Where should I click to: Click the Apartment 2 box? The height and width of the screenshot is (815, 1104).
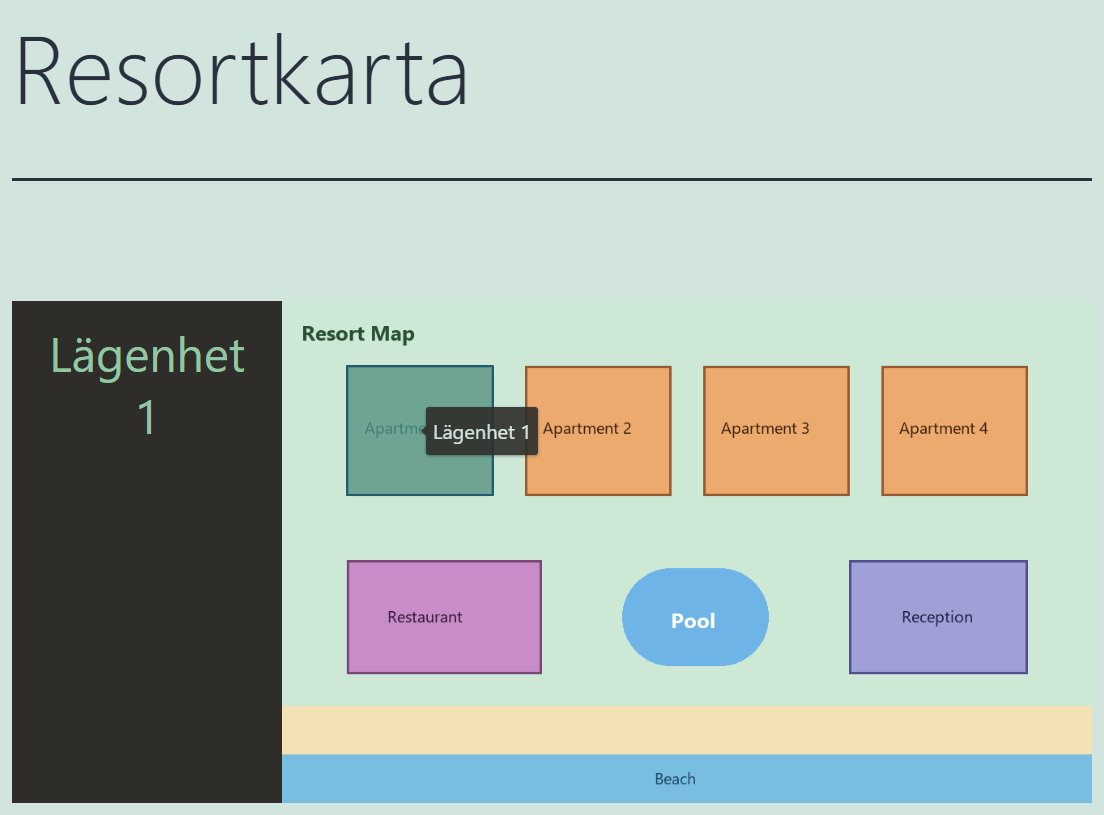pos(598,431)
